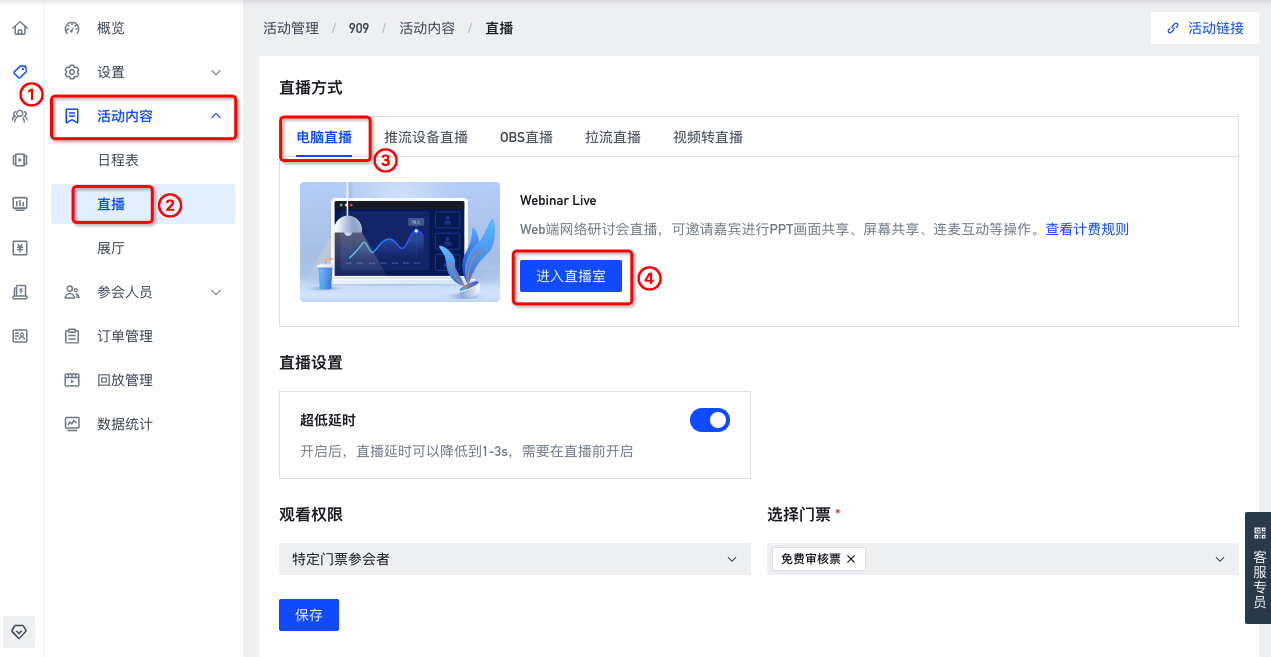Open the video playback icon in rail

20,160
